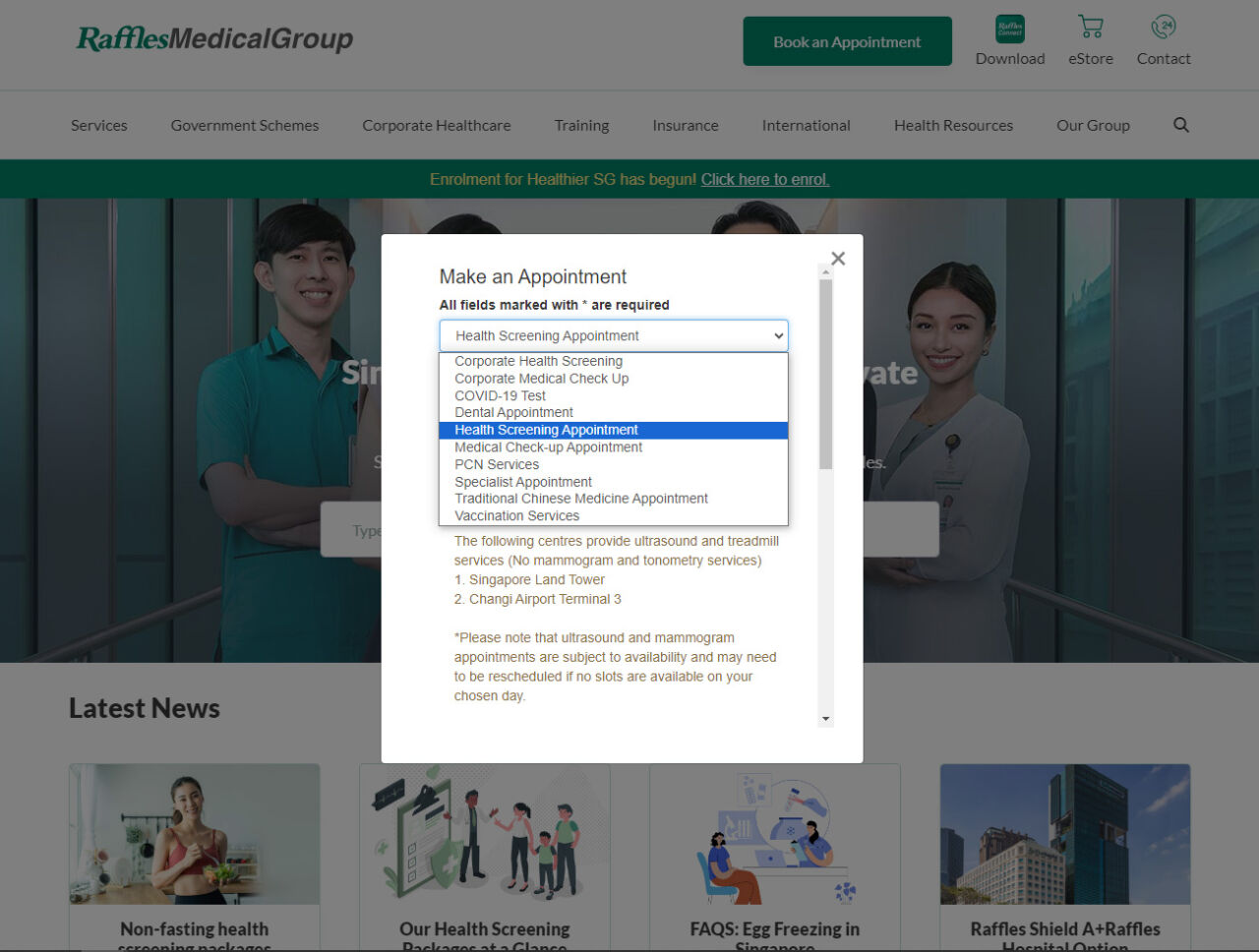The height and width of the screenshot is (952, 1259).
Task: Click the Book an Appointment button
Action: pos(847,40)
